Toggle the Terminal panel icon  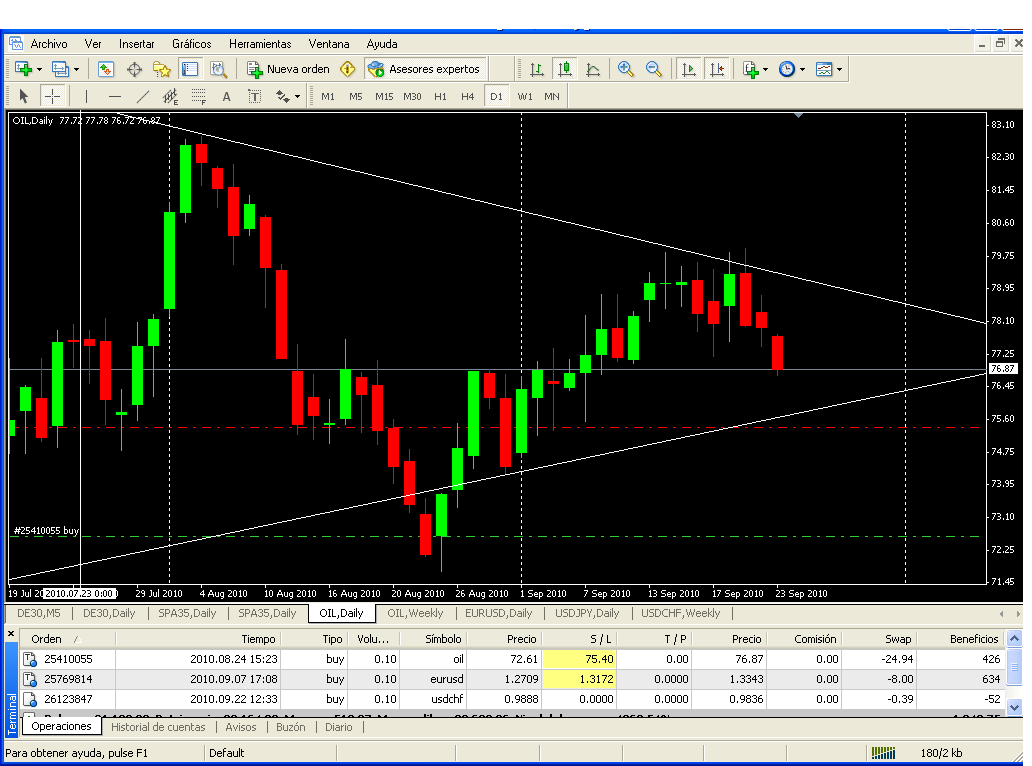tap(190, 69)
